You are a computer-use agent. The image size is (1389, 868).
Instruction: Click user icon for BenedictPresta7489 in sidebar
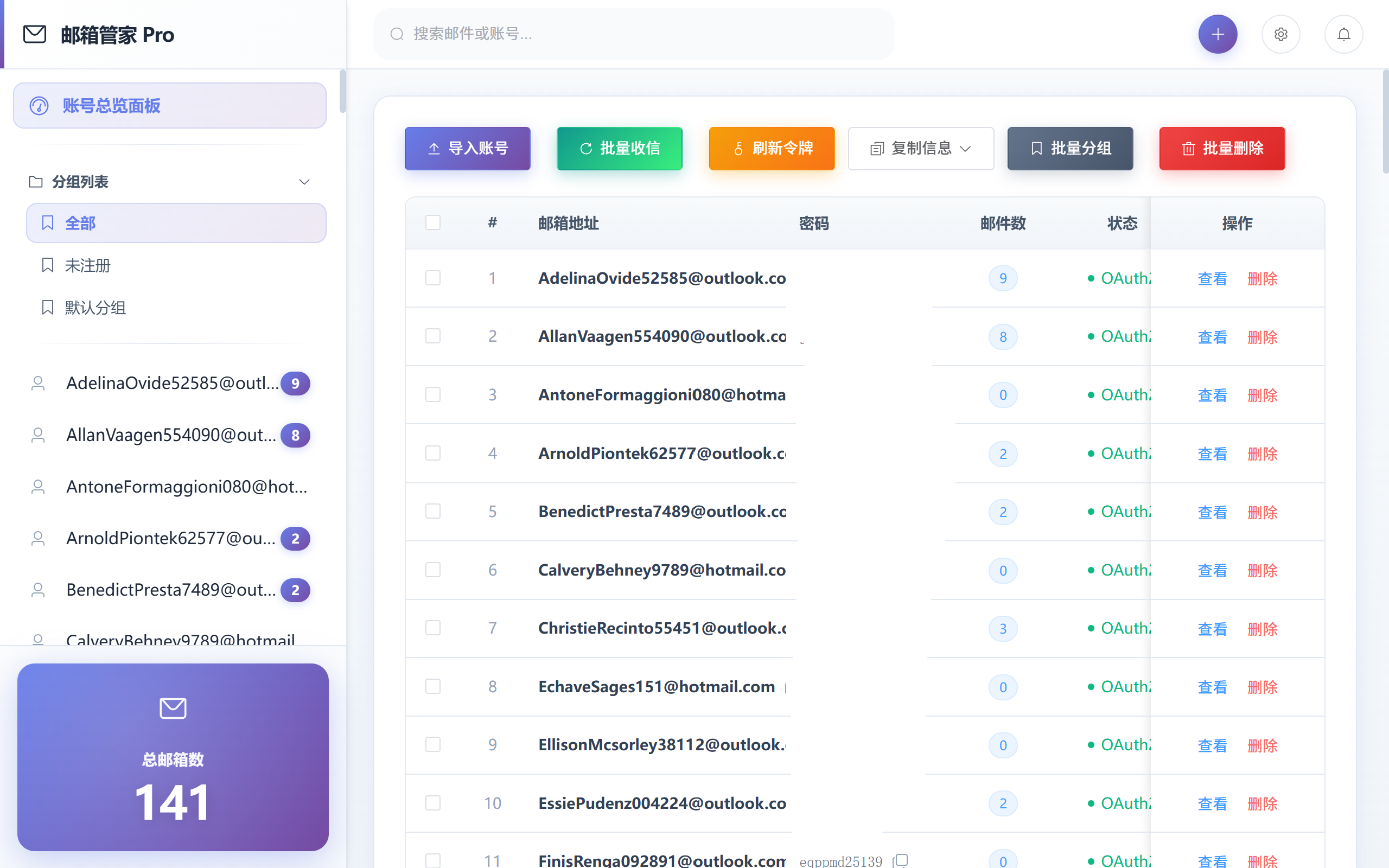38,590
